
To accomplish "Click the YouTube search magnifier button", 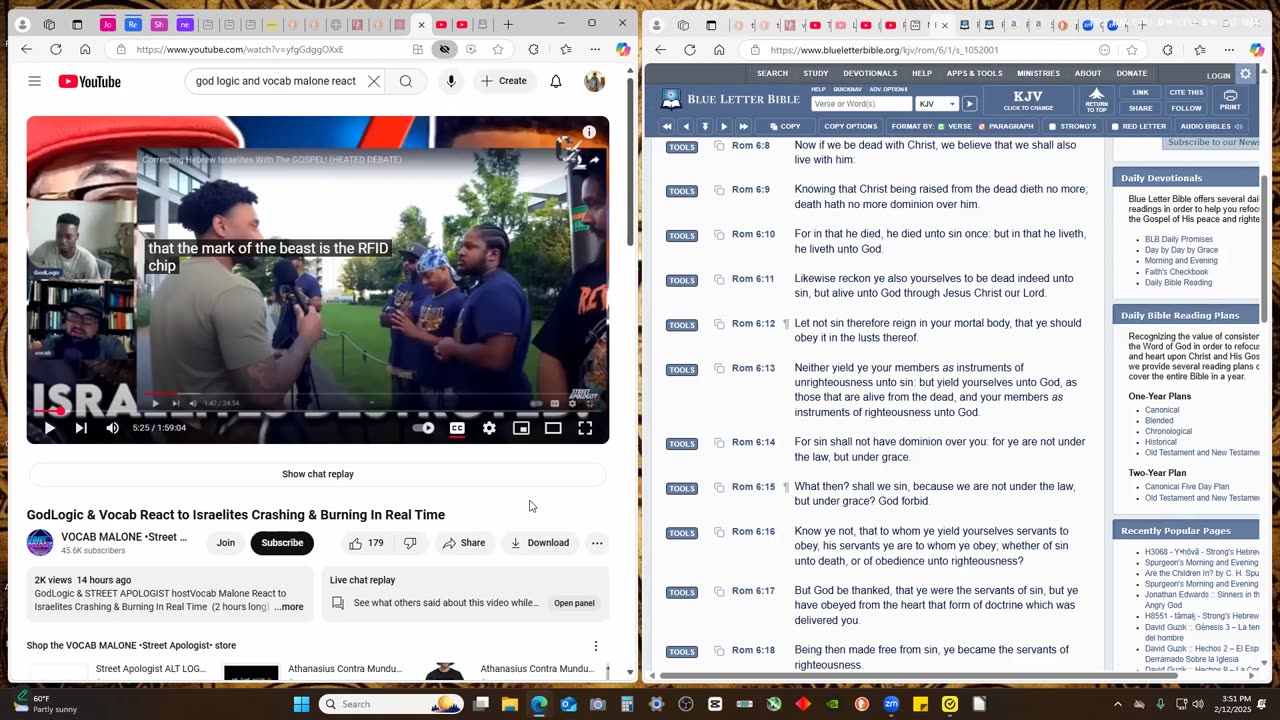I will coord(406,81).
